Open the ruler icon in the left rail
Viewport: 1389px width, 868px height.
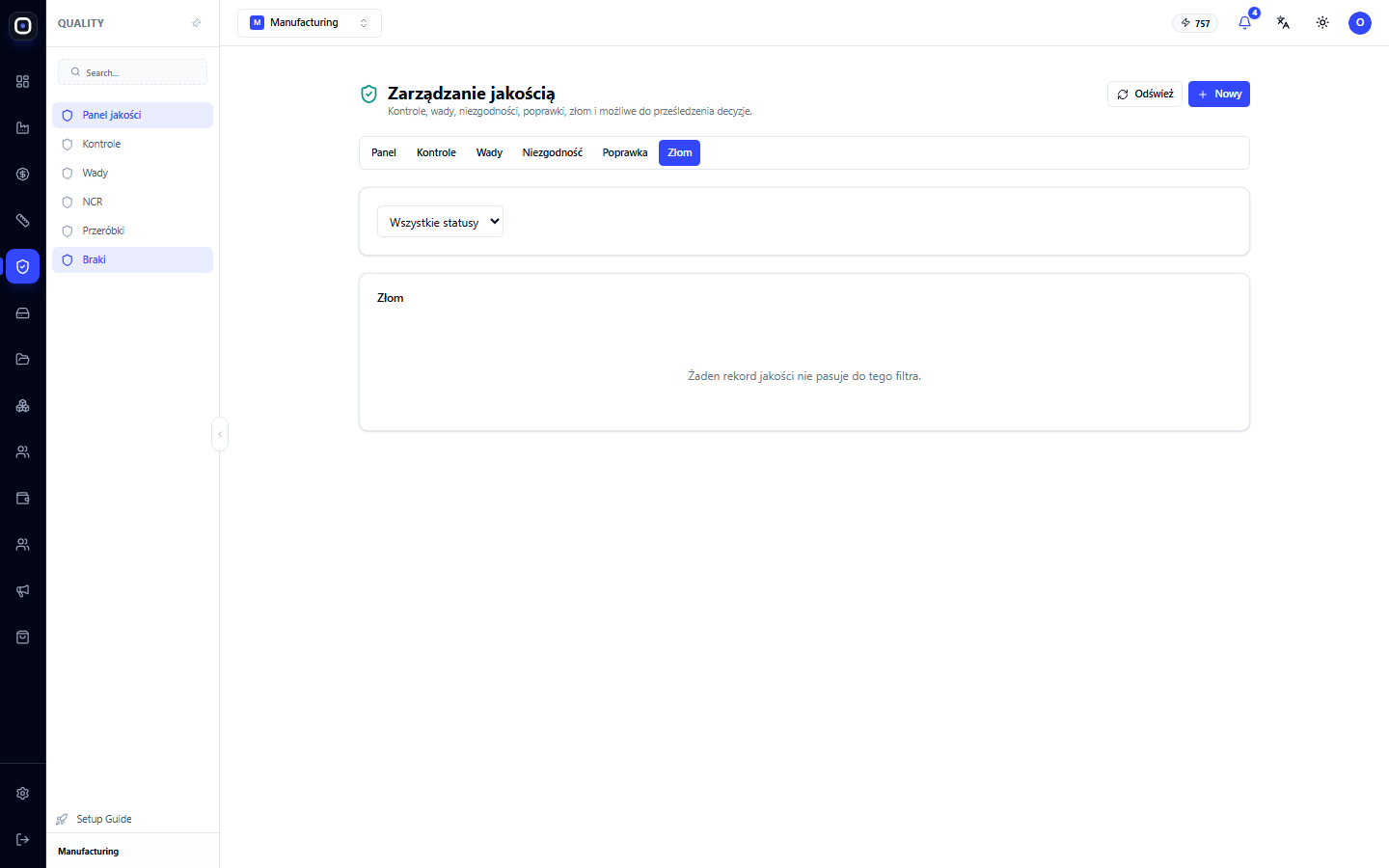[x=22, y=221]
